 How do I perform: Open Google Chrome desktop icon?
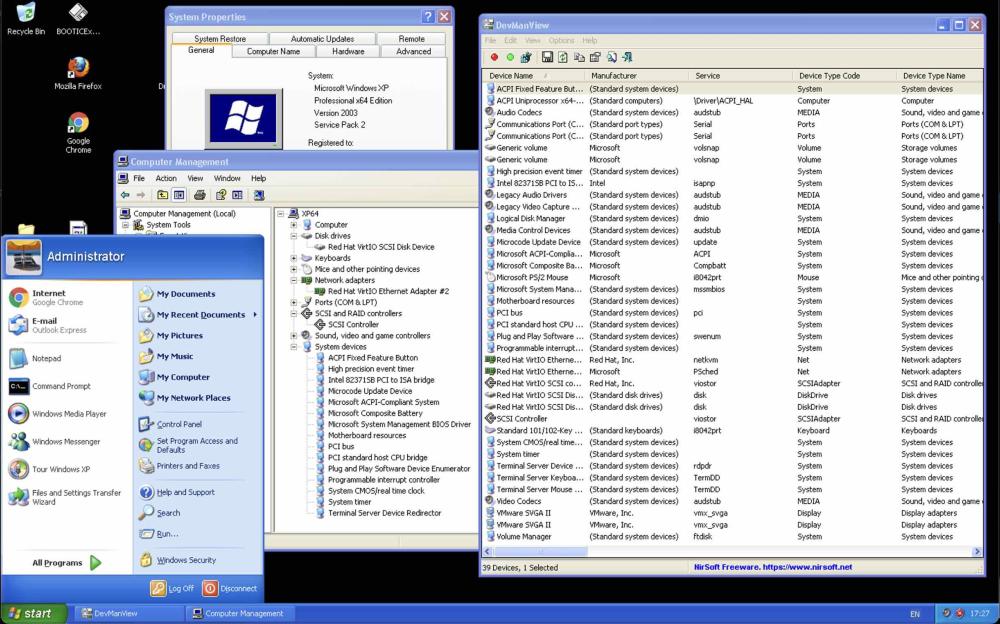click(78, 133)
